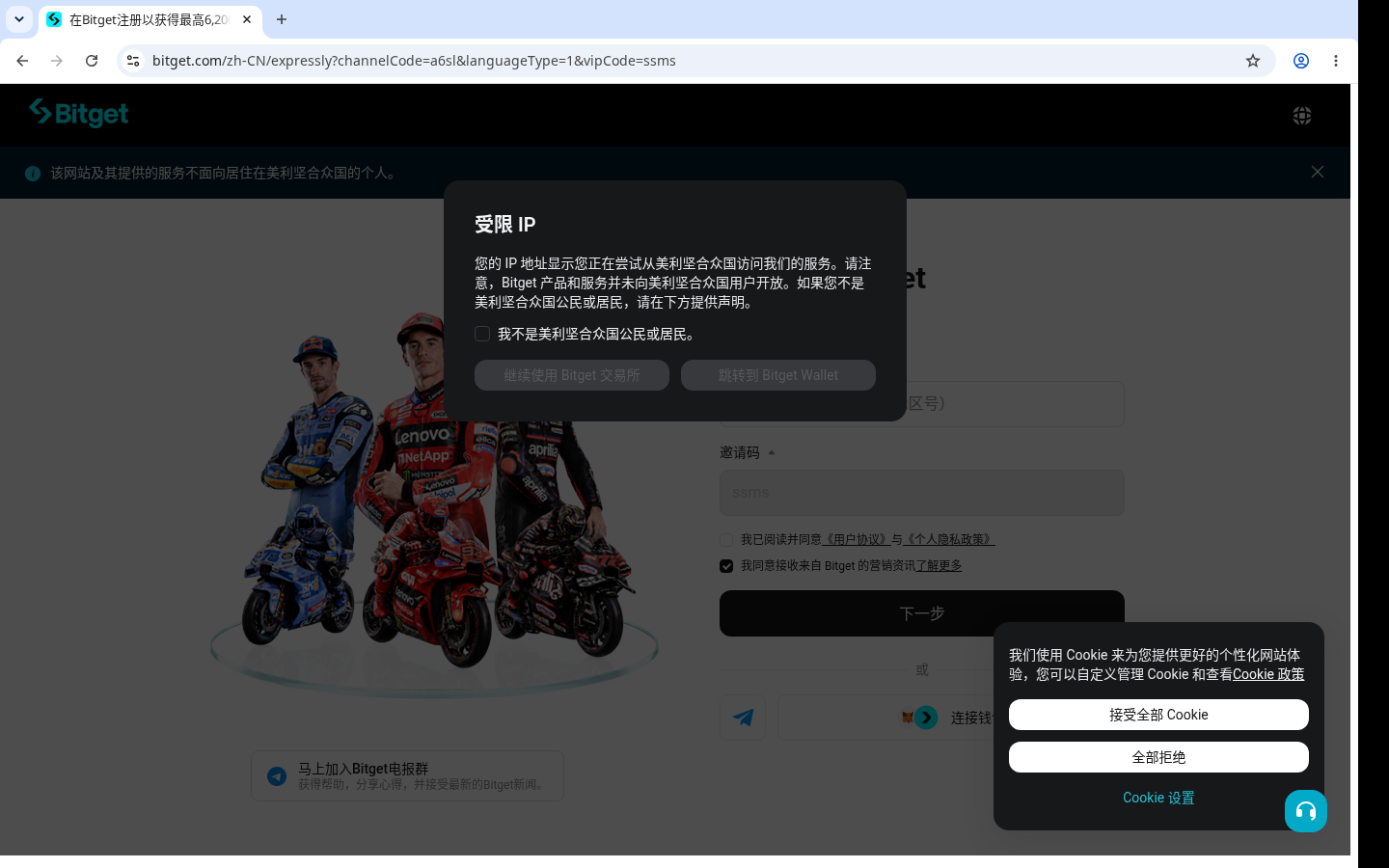Select the 在Bitget注册 browser tab

(x=150, y=19)
